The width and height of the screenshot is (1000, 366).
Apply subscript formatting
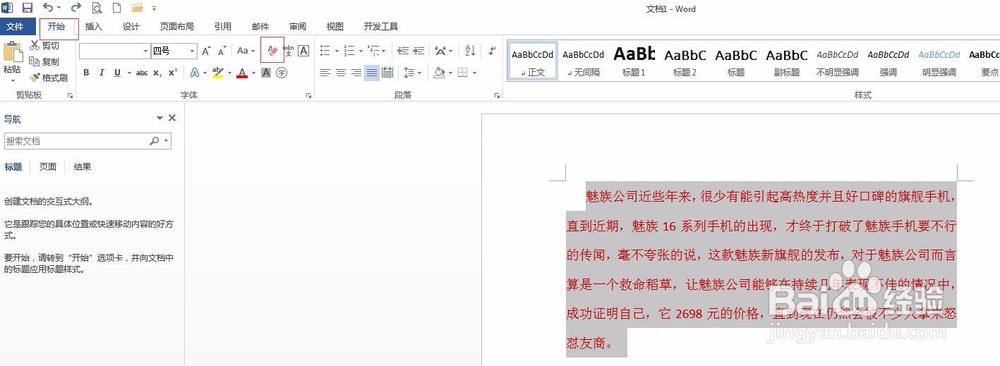pyautogui.click(x=157, y=73)
